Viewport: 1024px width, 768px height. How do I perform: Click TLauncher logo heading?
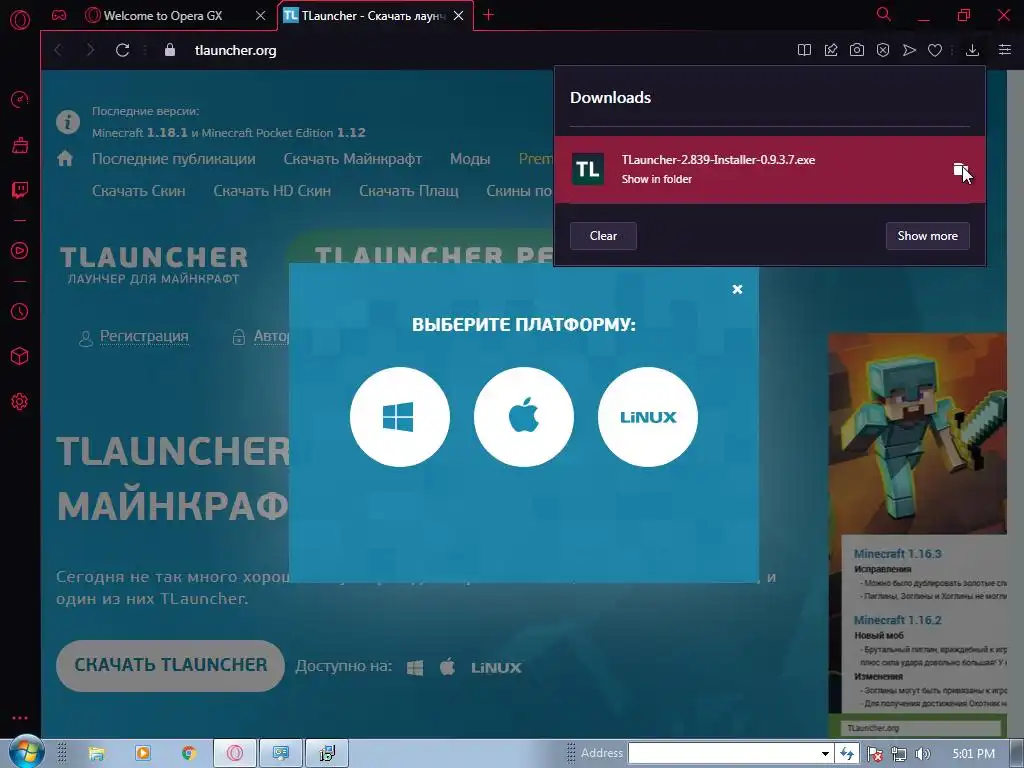[154, 264]
